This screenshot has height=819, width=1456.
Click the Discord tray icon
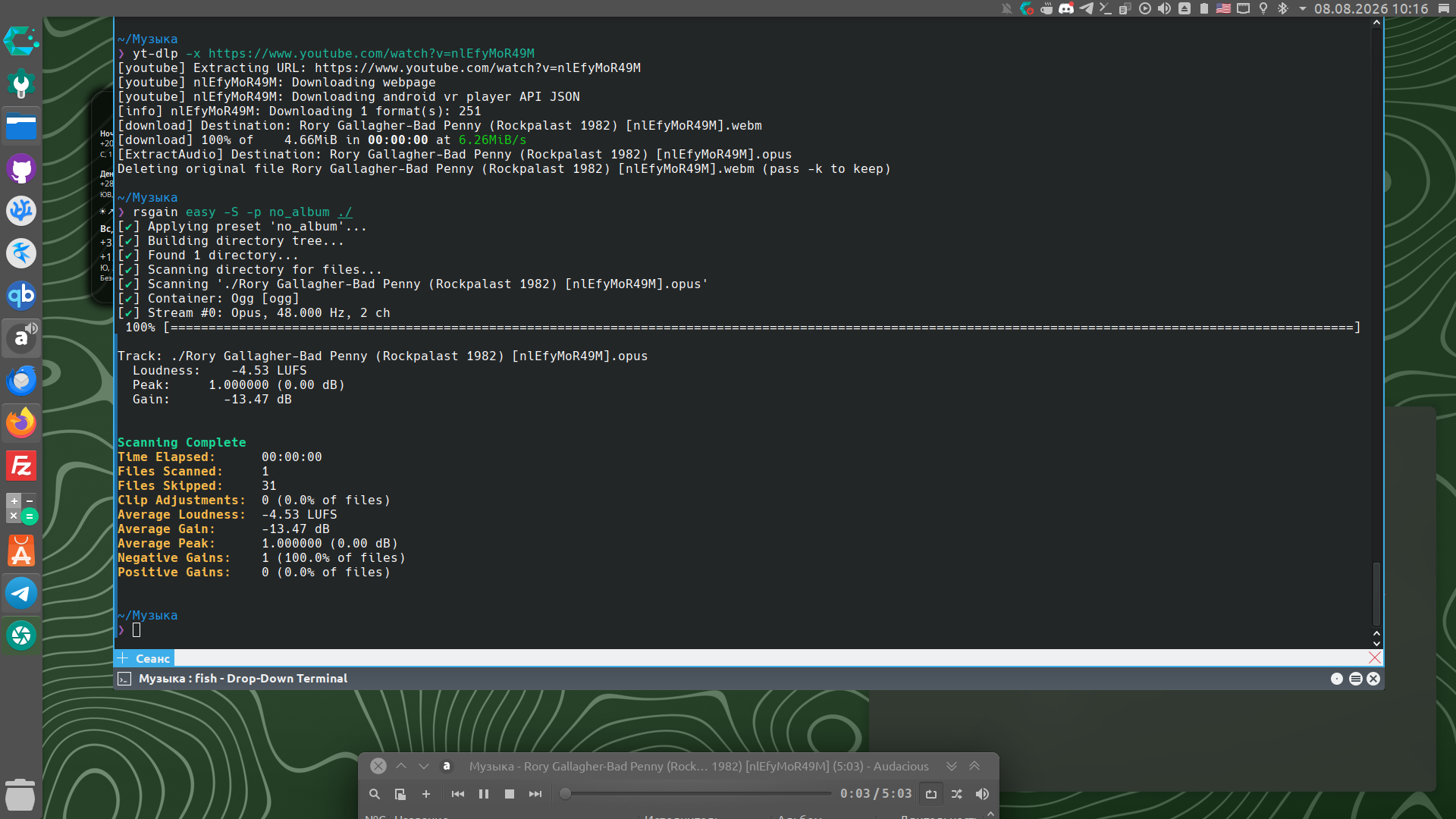pyautogui.click(x=1066, y=8)
